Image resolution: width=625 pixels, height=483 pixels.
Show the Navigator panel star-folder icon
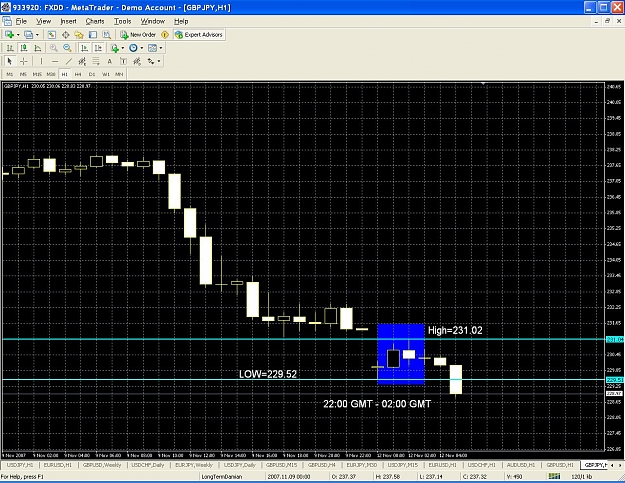[79, 35]
